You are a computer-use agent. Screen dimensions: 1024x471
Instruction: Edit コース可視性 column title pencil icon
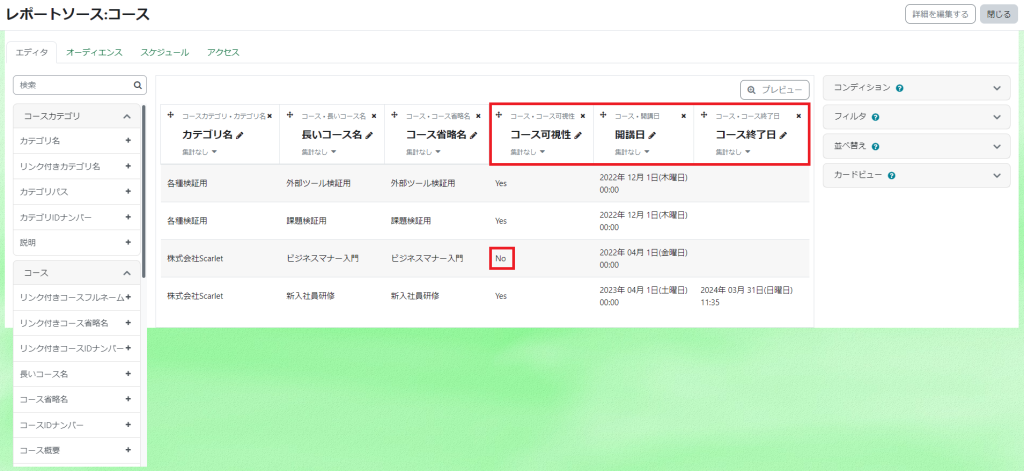pos(577,135)
